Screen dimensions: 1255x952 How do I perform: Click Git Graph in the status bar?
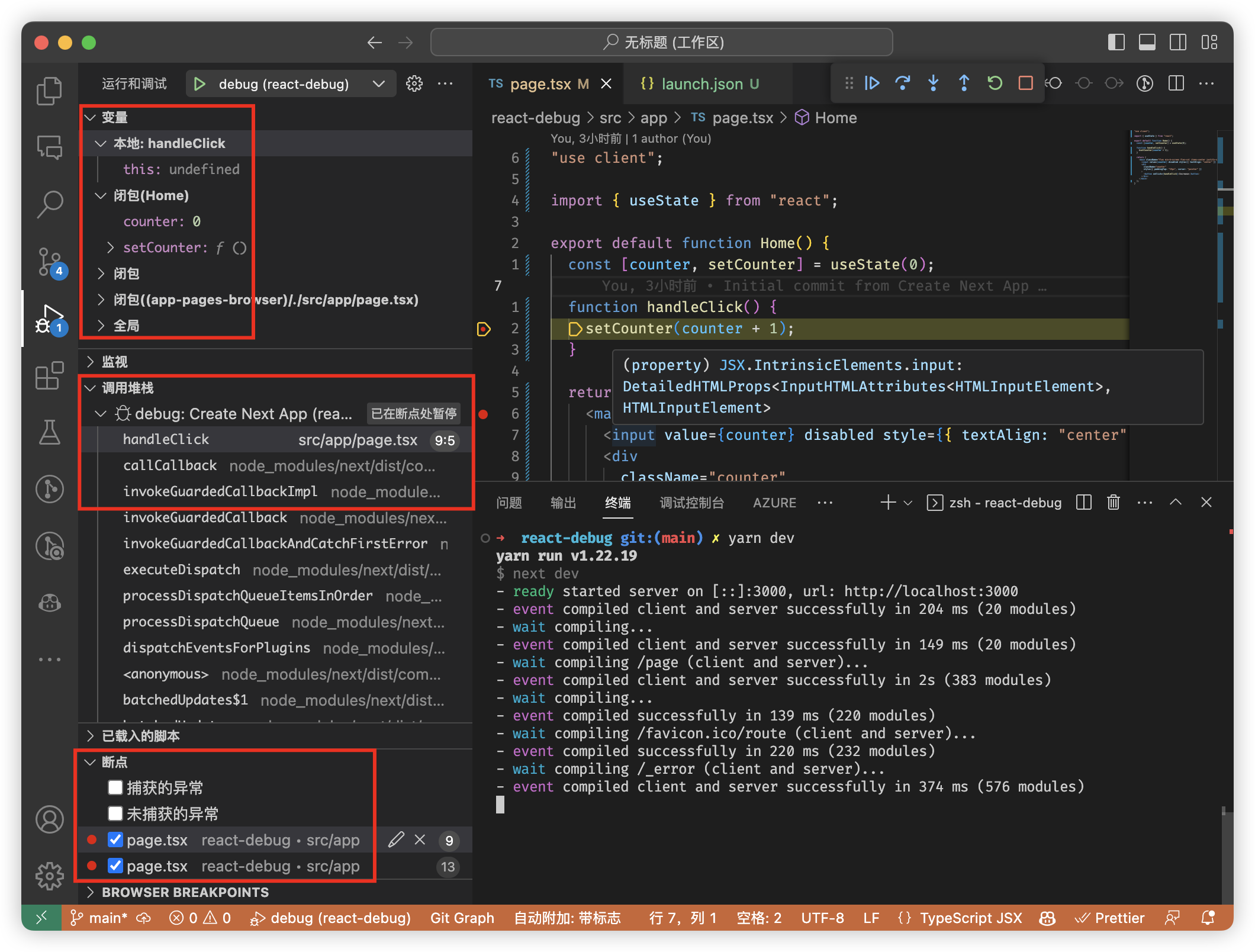[x=462, y=918]
